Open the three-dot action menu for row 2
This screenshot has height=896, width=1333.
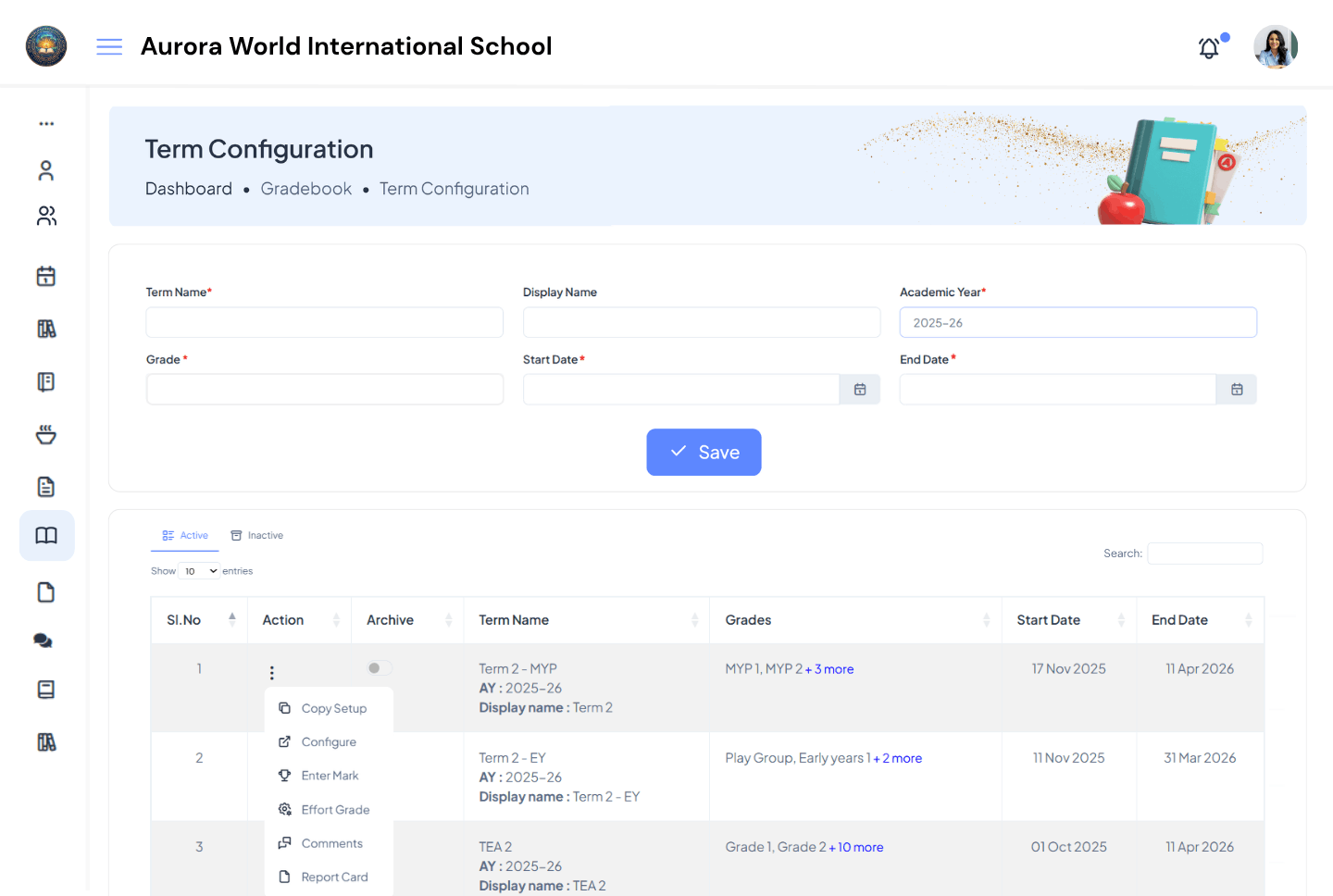tap(271, 762)
